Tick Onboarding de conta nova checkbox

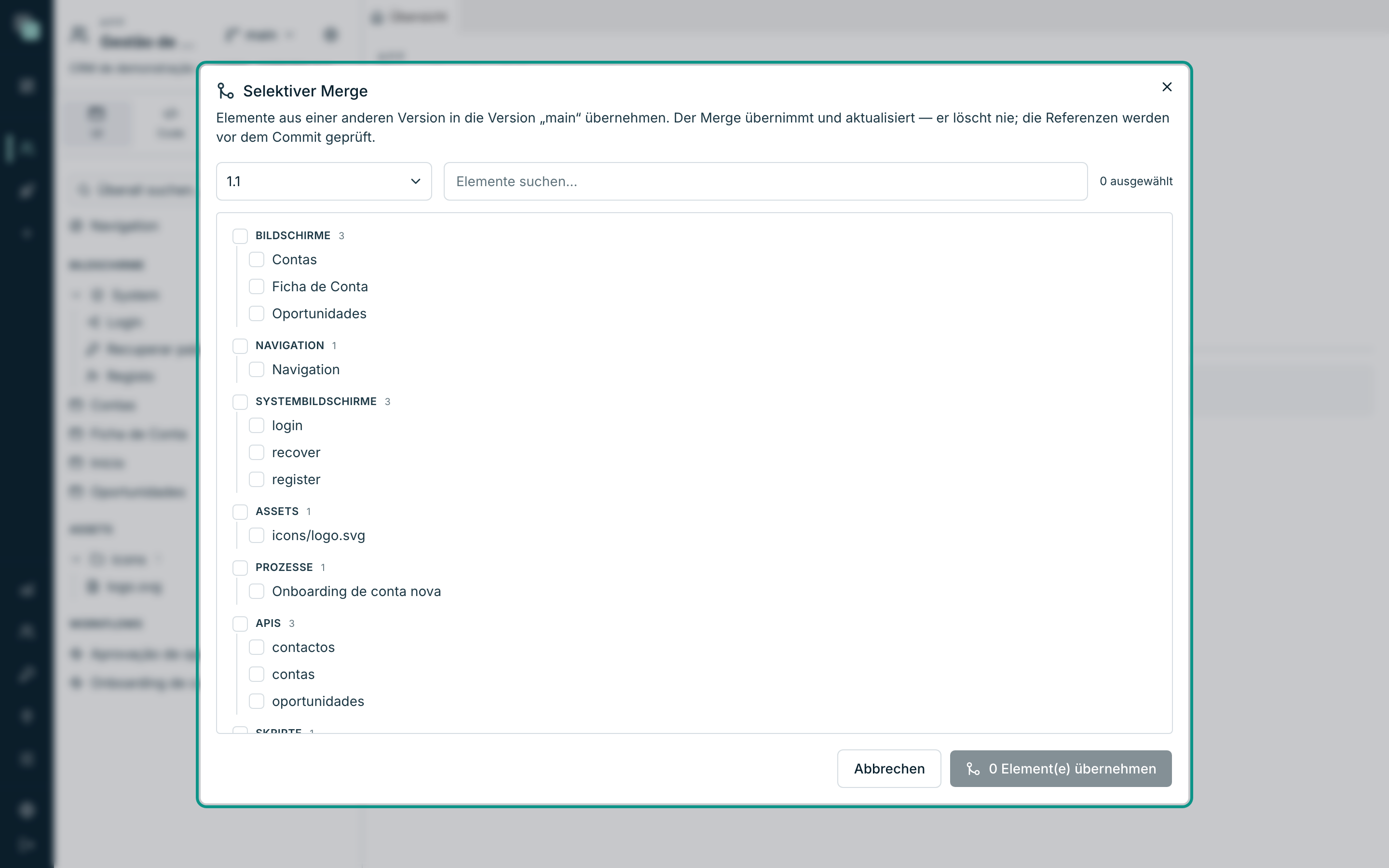click(x=257, y=592)
